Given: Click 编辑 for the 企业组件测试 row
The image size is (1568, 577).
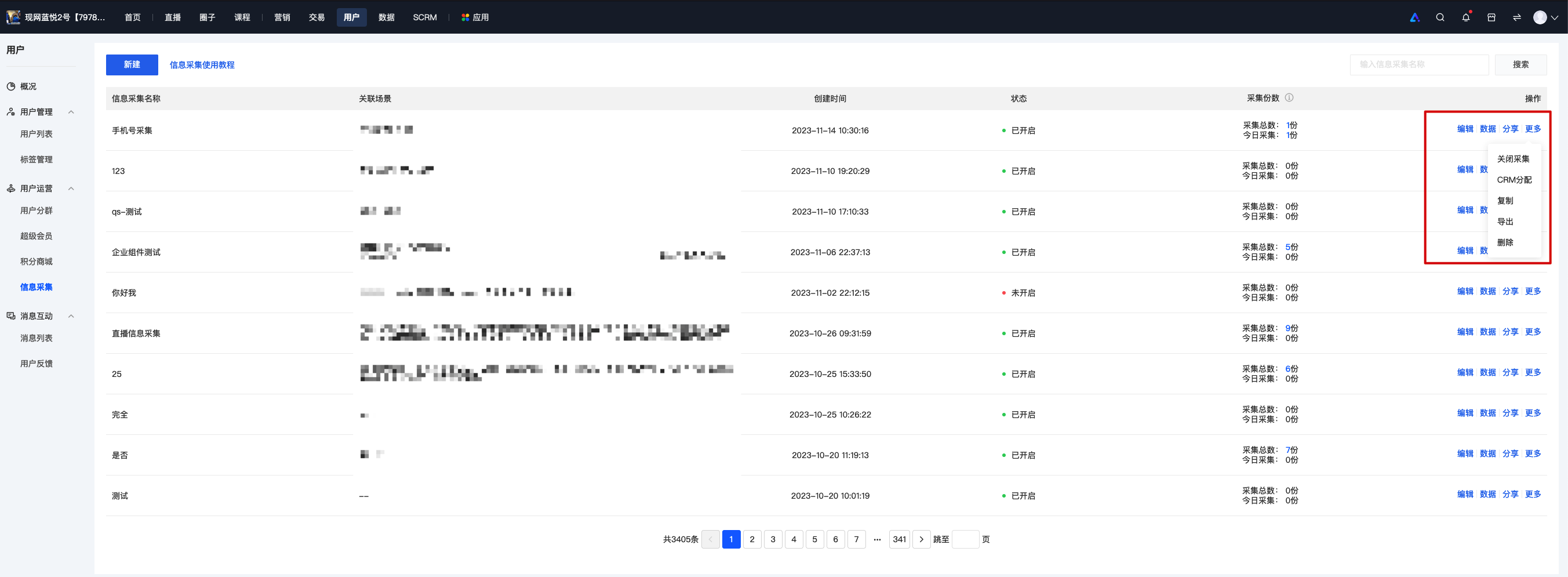Looking at the screenshot, I should click(1465, 251).
